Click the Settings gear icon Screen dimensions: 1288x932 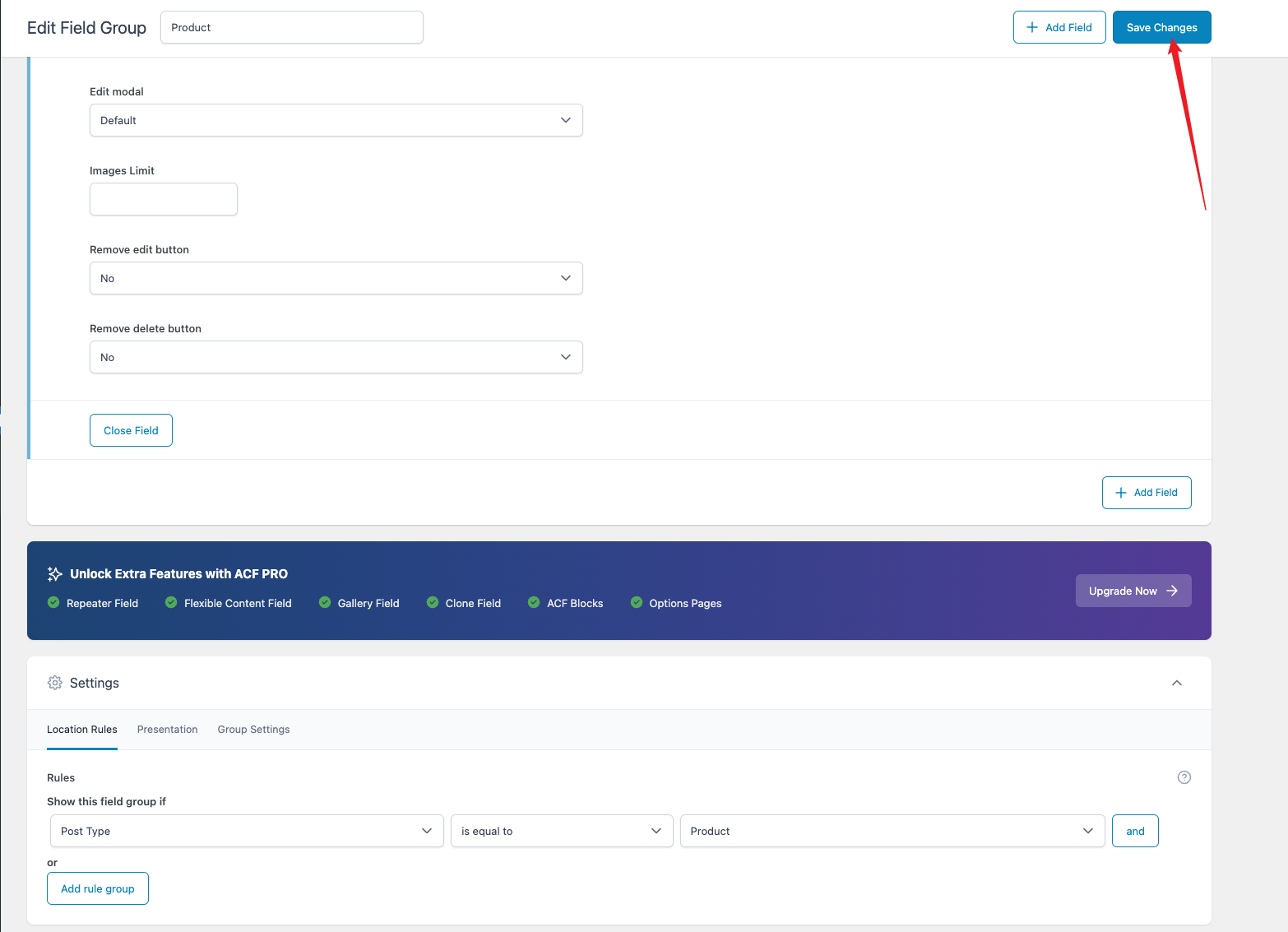(55, 683)
